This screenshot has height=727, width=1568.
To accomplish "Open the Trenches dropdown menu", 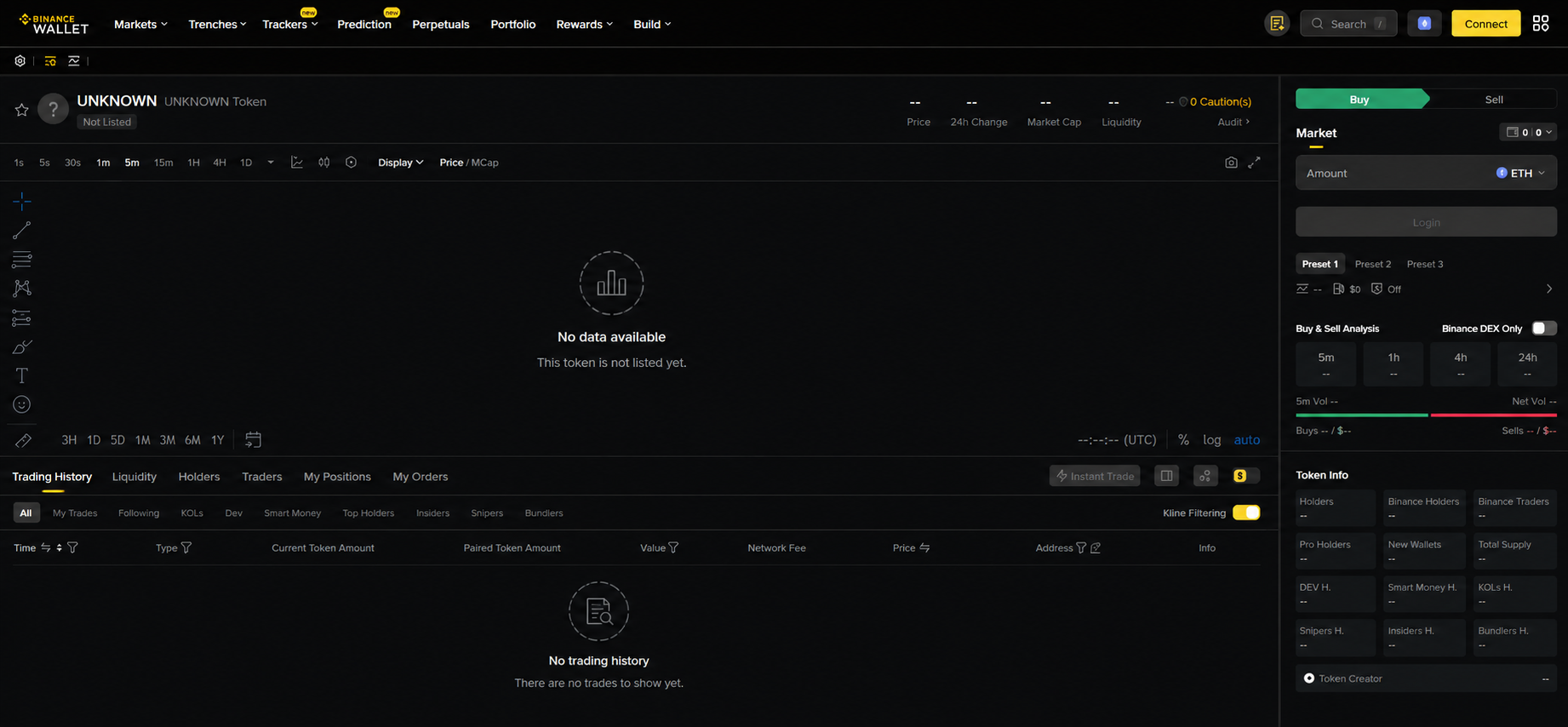I will tap(217, 24).
